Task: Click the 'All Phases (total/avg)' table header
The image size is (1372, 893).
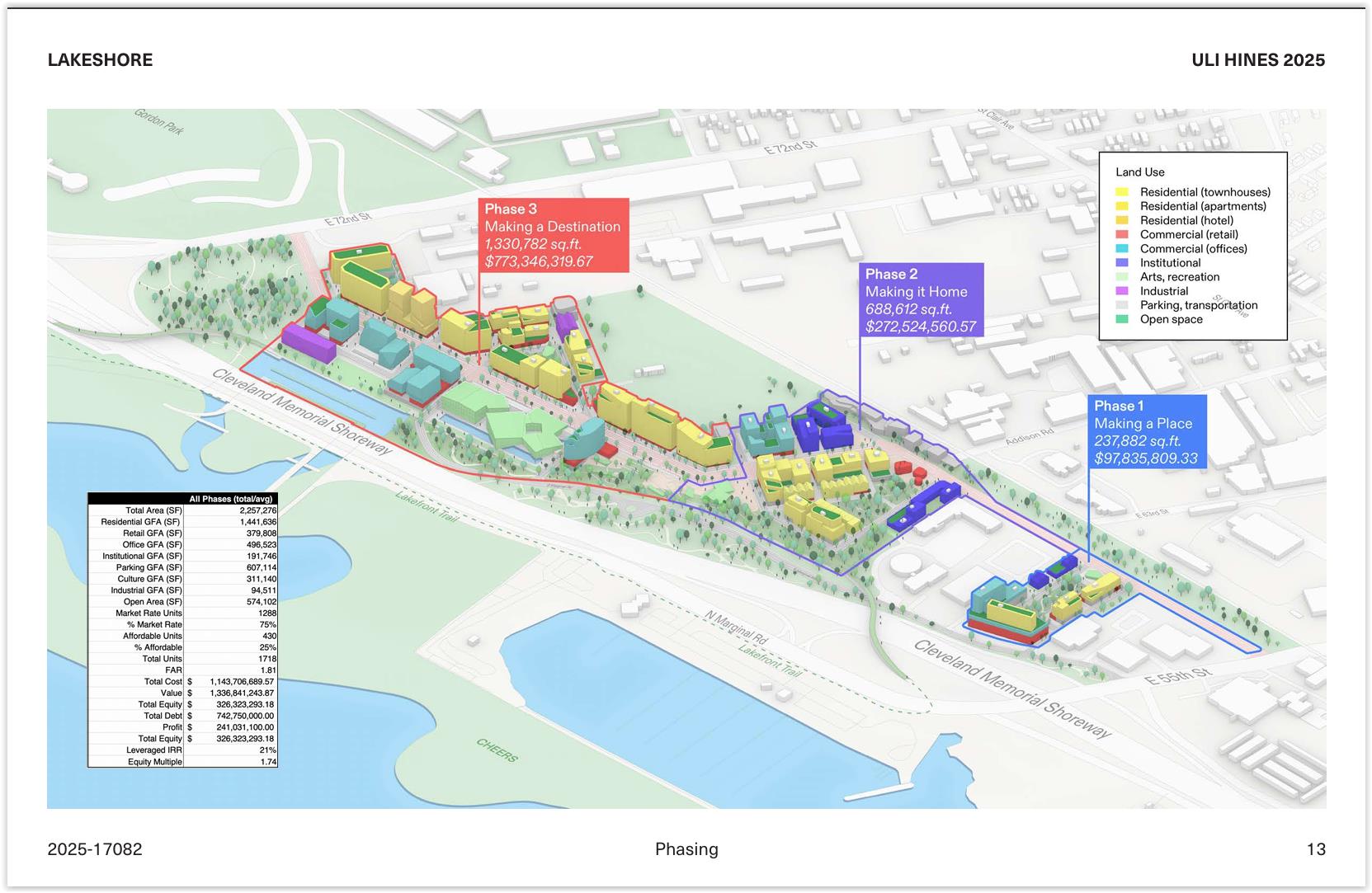Action: coord(231,499)
